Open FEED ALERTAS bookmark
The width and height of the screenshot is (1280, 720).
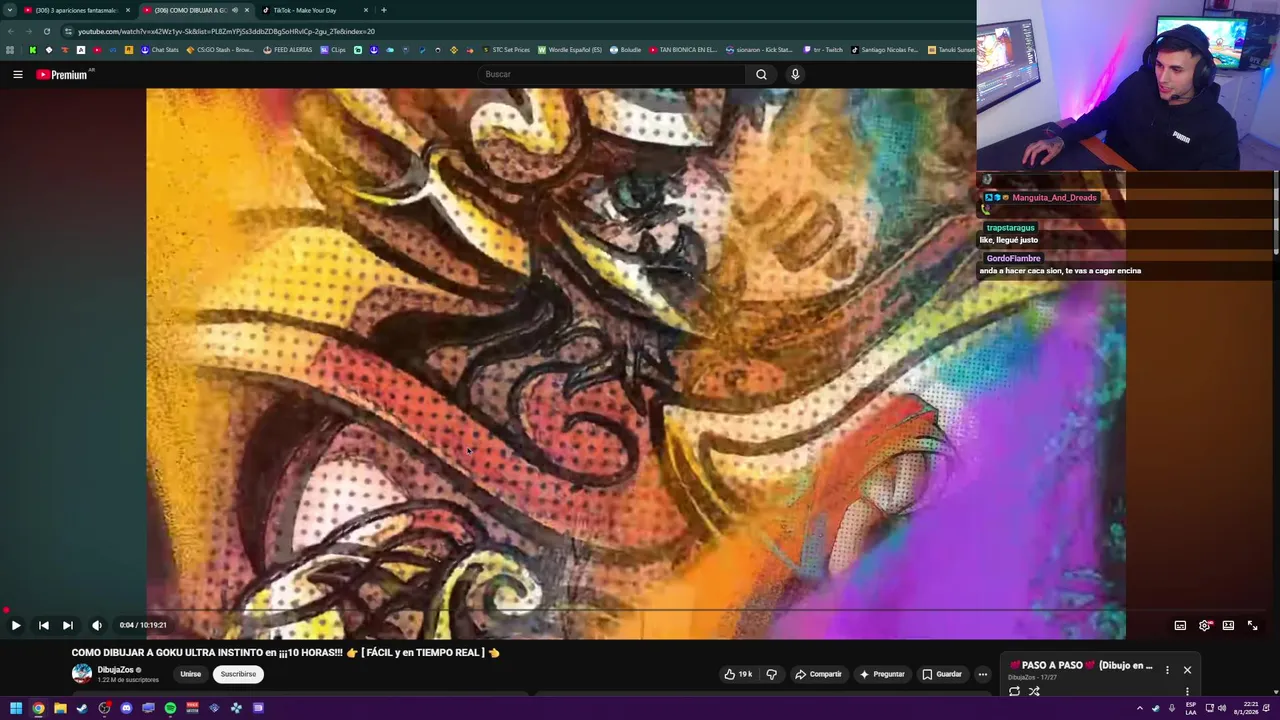[288, 50]
